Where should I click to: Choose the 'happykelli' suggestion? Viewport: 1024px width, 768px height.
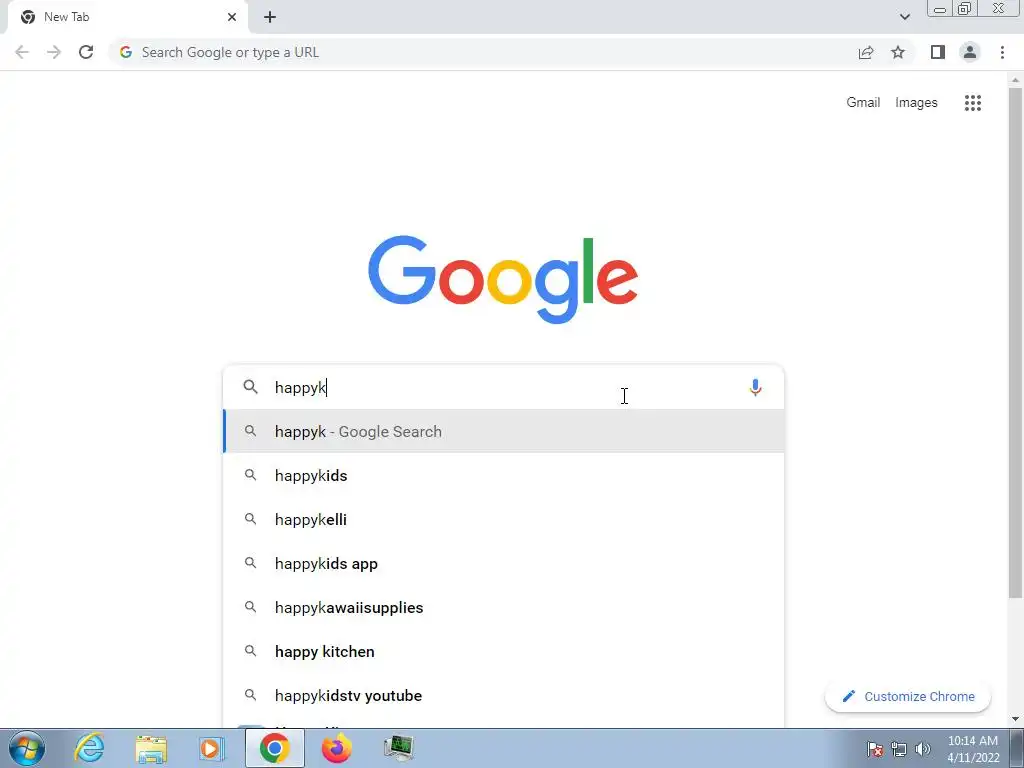pyautogui.click(x=504, y=519)
